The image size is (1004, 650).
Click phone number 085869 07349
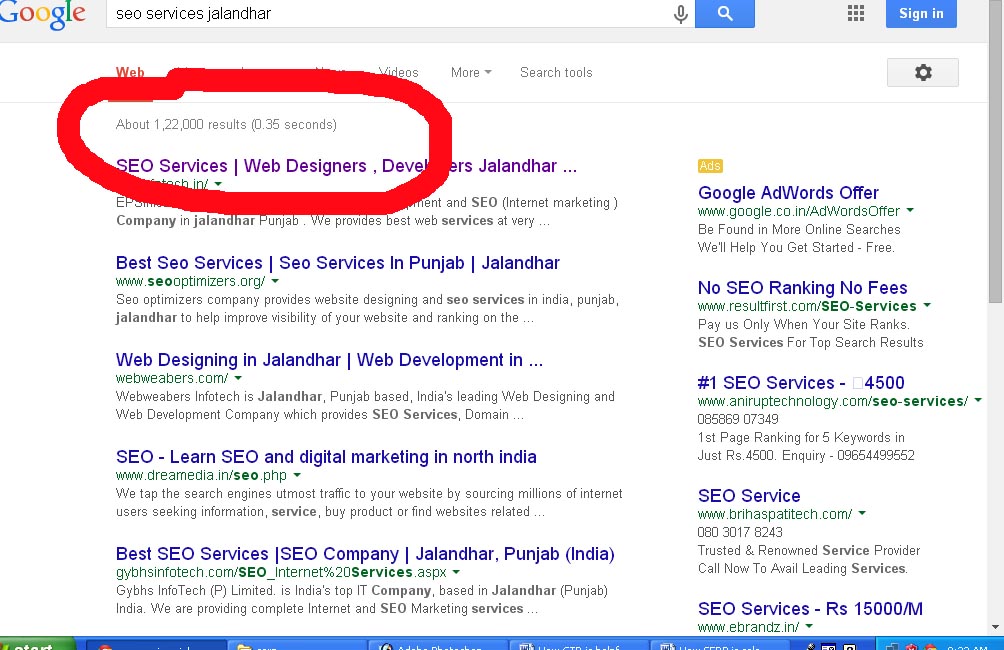point(738,419)
